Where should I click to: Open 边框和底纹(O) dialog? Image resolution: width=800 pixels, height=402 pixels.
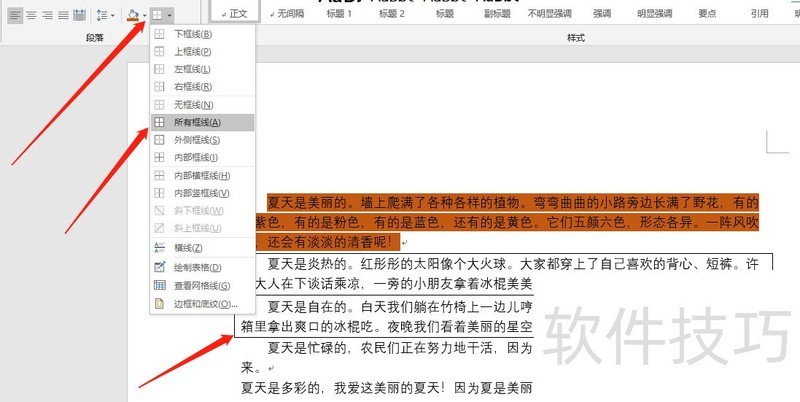click(x=203, y=304)
